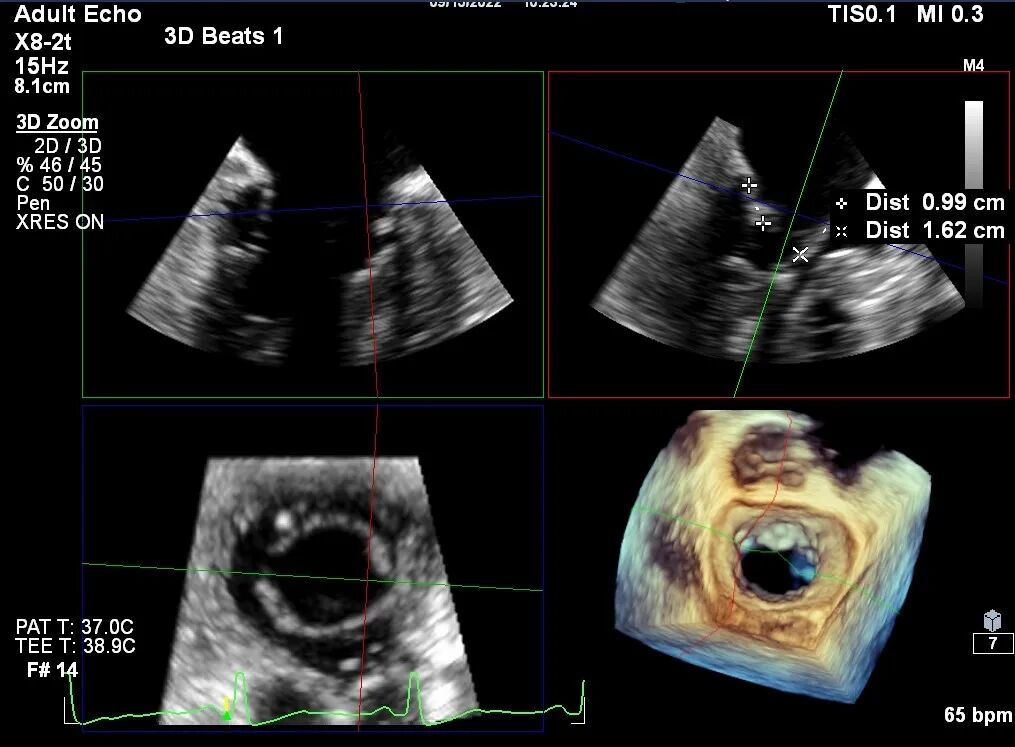Click the upper plus caliper marker
Screen dimensions: 1015x747
click(749, 186)
